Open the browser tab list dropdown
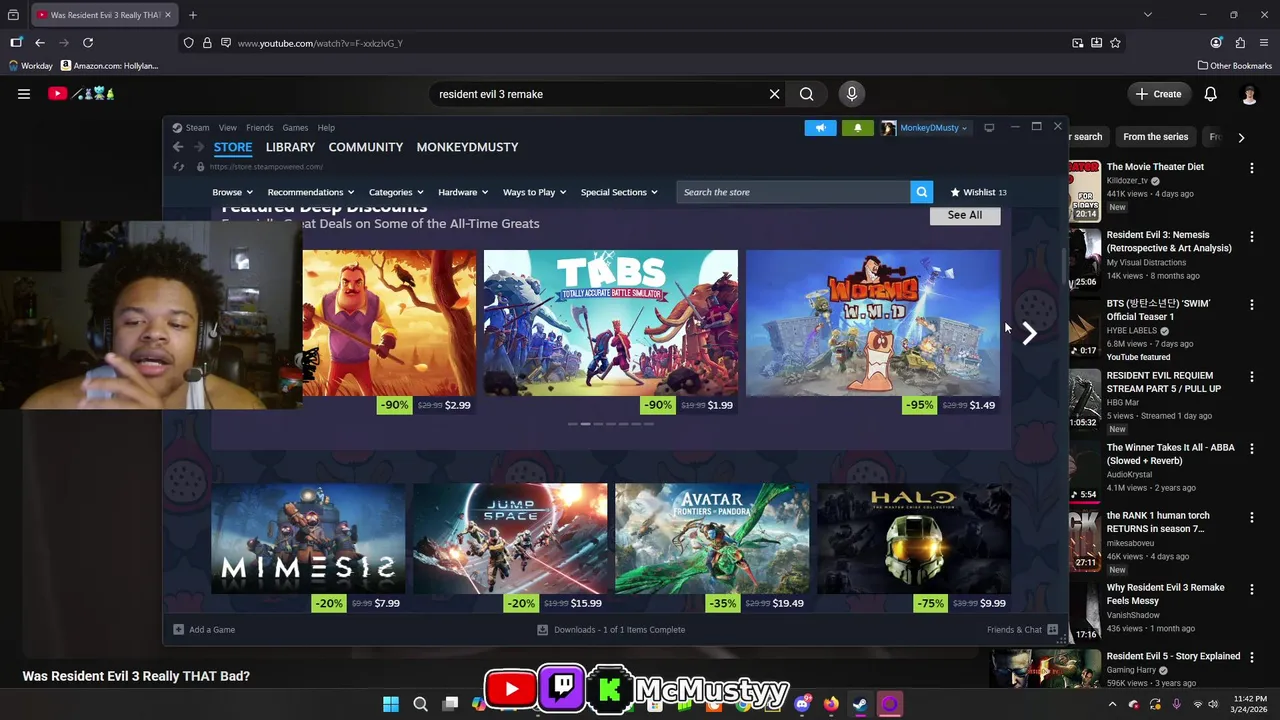 tap(1147, 15)
